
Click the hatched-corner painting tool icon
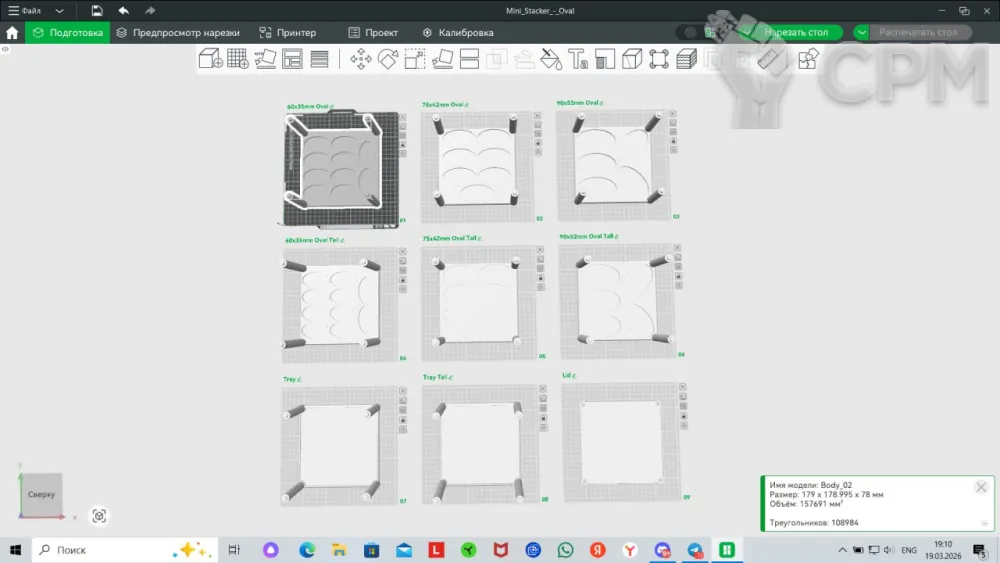click(605, 59)
